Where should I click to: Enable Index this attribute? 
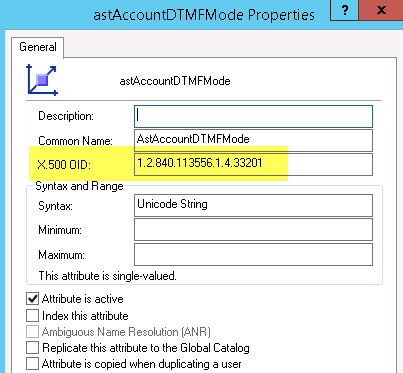pos(32,315)
